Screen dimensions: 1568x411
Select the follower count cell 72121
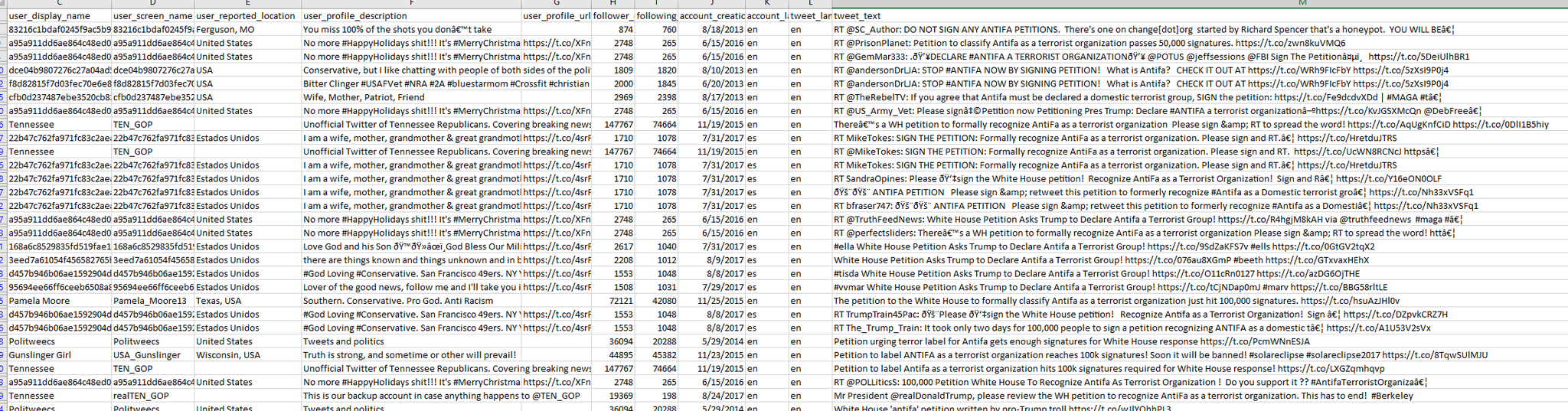tap(613, 301)
